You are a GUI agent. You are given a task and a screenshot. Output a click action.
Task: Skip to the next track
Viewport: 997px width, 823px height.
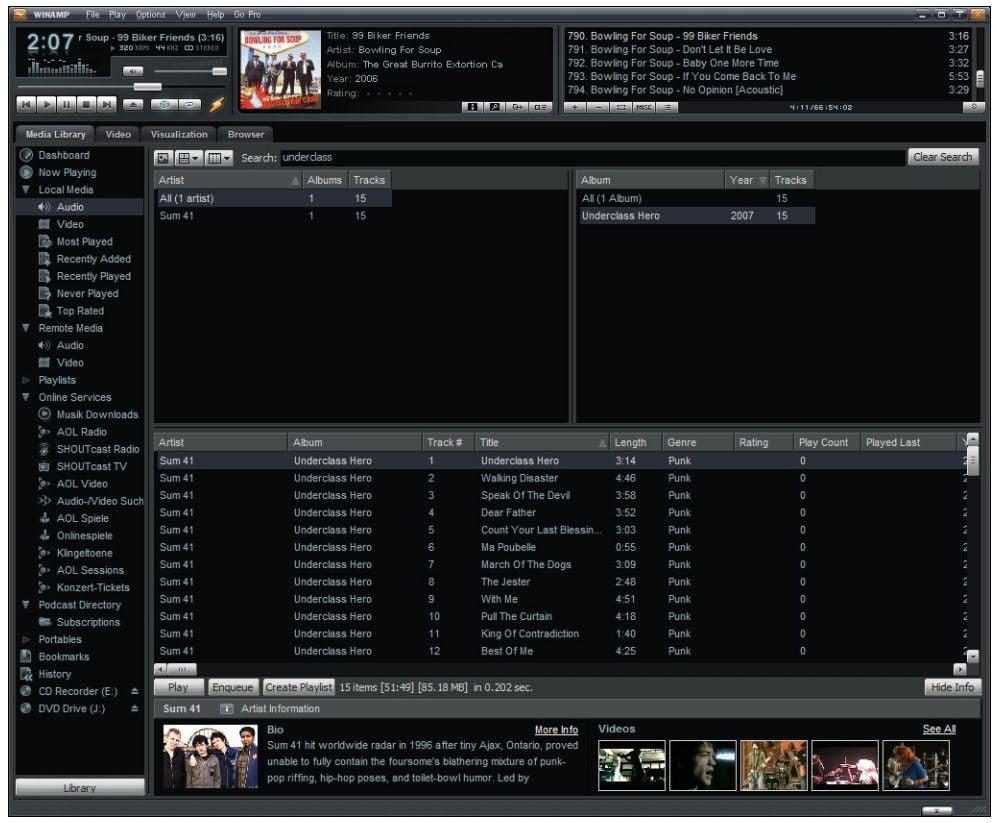(x=107, y=104)
